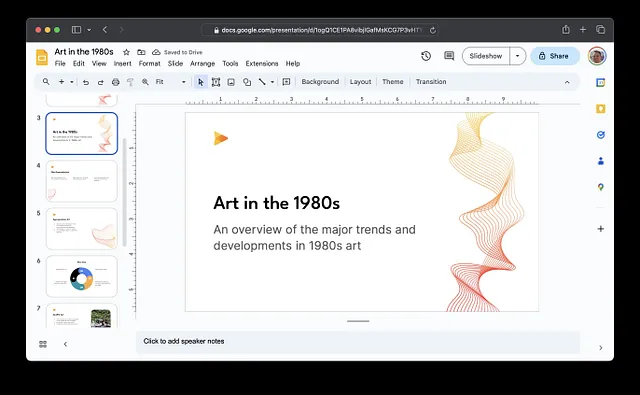The height and width of the screenshot is (395, 640).
Task: Open Google Keep sidebar icon
Action: 600,109
